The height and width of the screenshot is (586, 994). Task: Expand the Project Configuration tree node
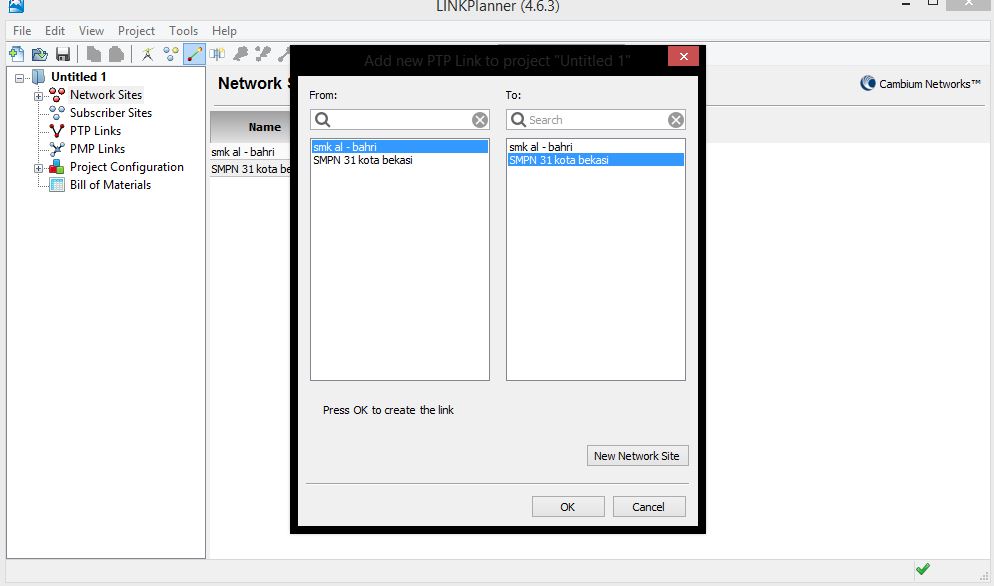[38, 169]
